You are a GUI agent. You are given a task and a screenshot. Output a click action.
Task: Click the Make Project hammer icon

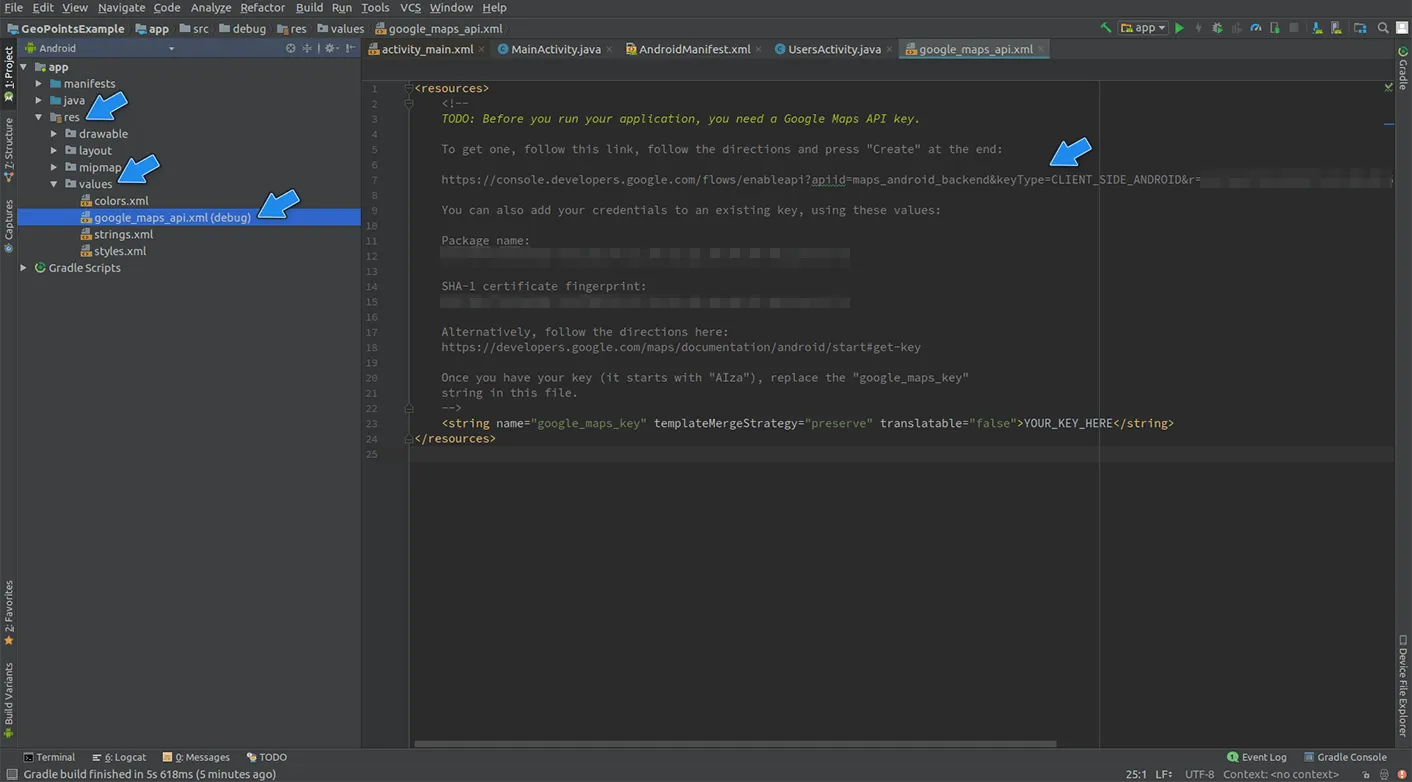1106,28
